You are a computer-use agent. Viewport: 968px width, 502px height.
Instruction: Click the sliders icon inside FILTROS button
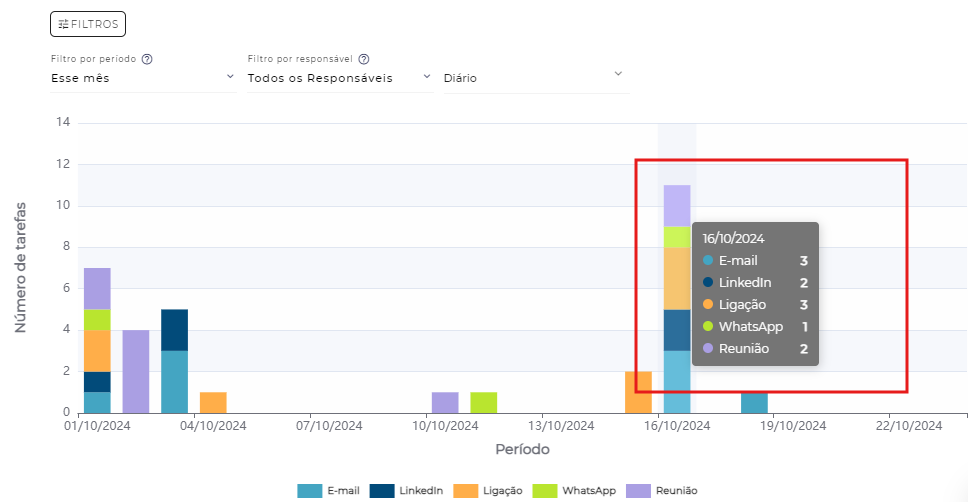[63, 24]
